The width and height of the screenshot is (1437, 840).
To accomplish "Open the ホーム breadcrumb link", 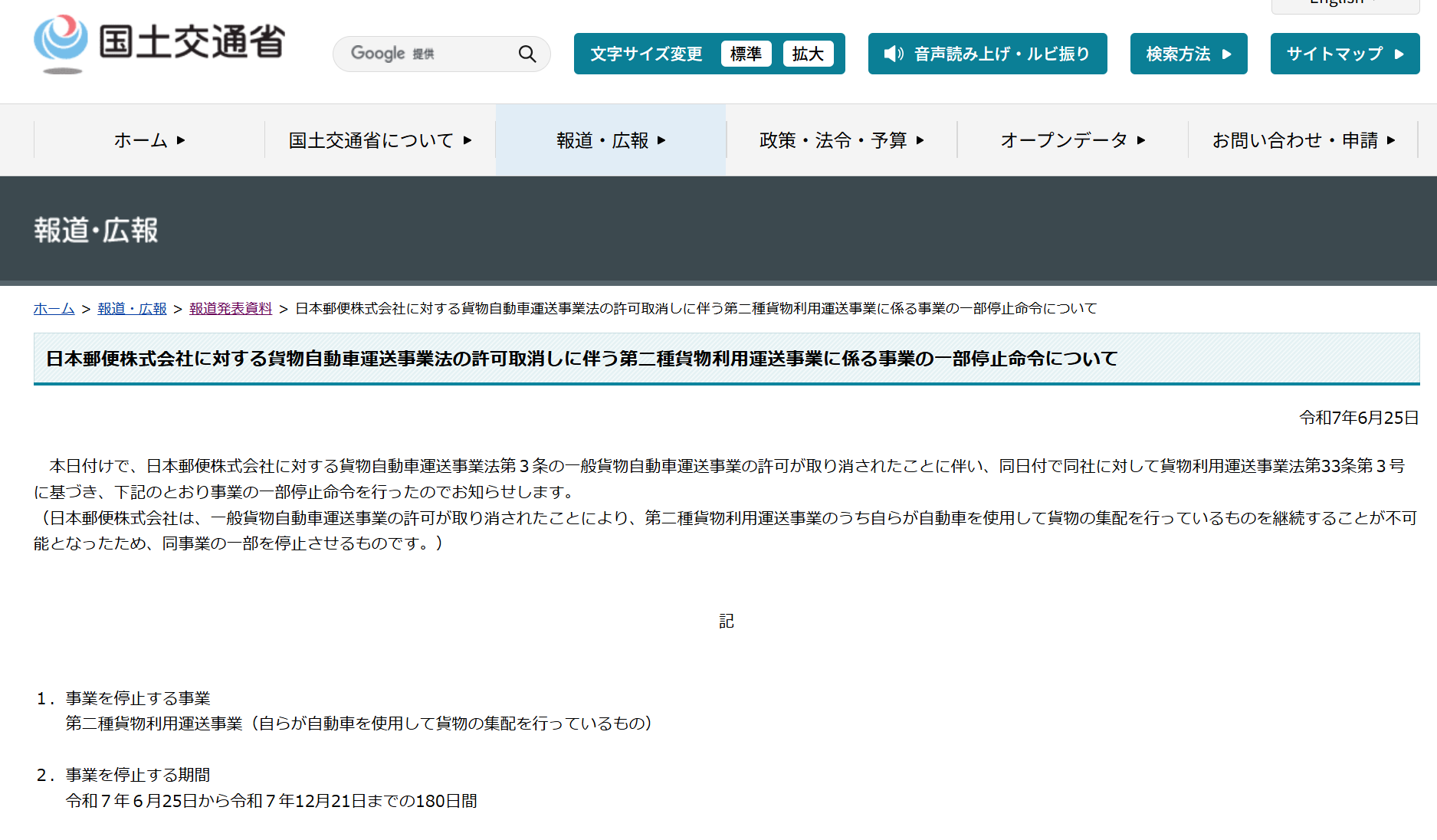I will (53, 308).
